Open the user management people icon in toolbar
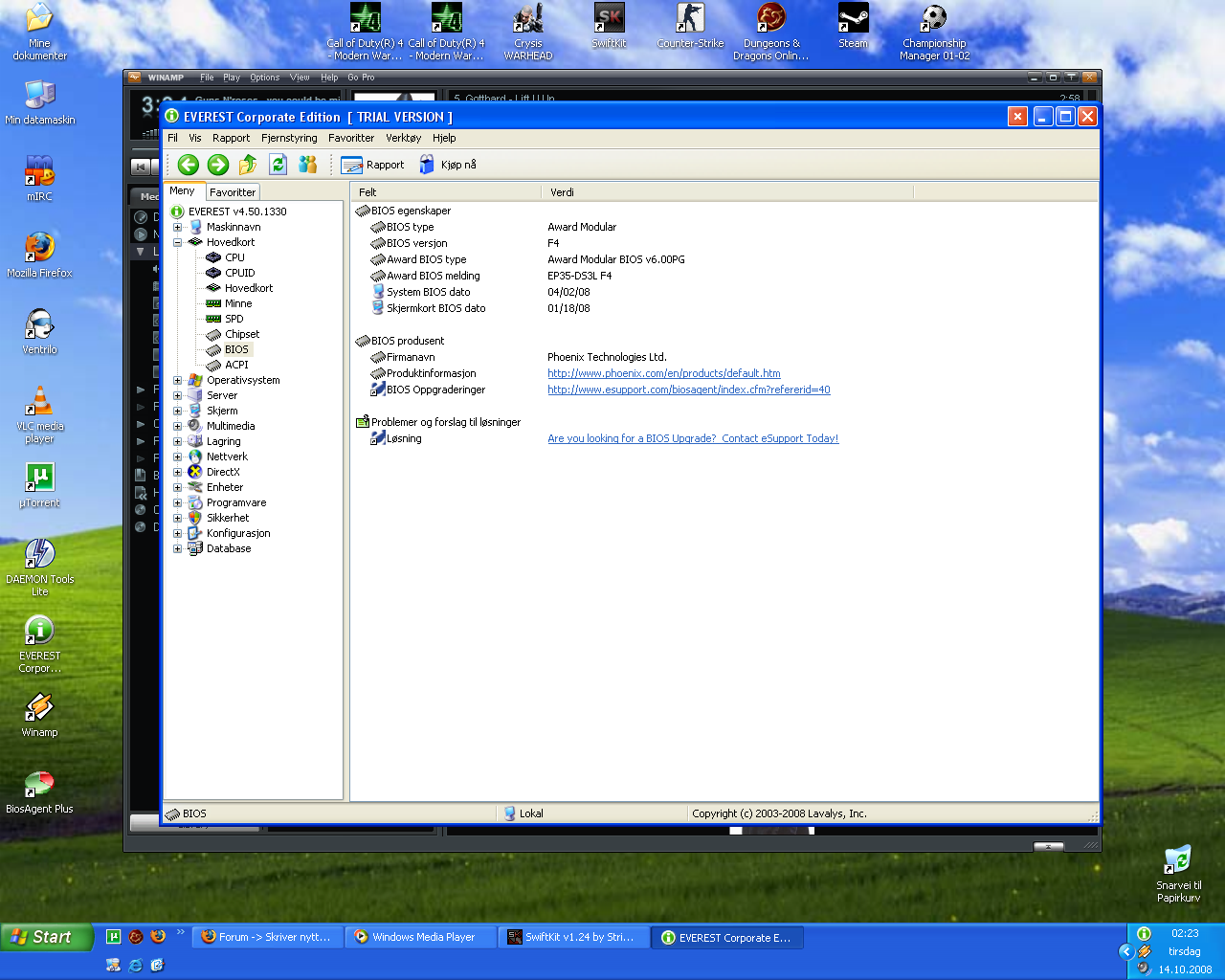The height and width of the screenshot is (980, 1225). pyautogui.click(x=307, y=165)
